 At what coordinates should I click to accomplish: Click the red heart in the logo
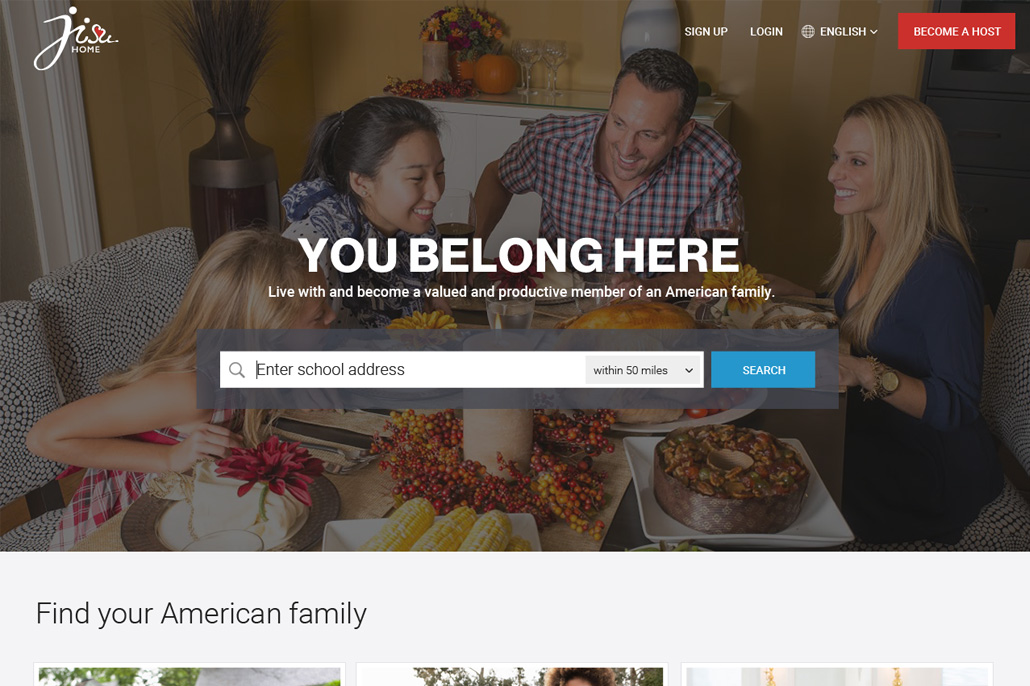(x=99, y=32)
